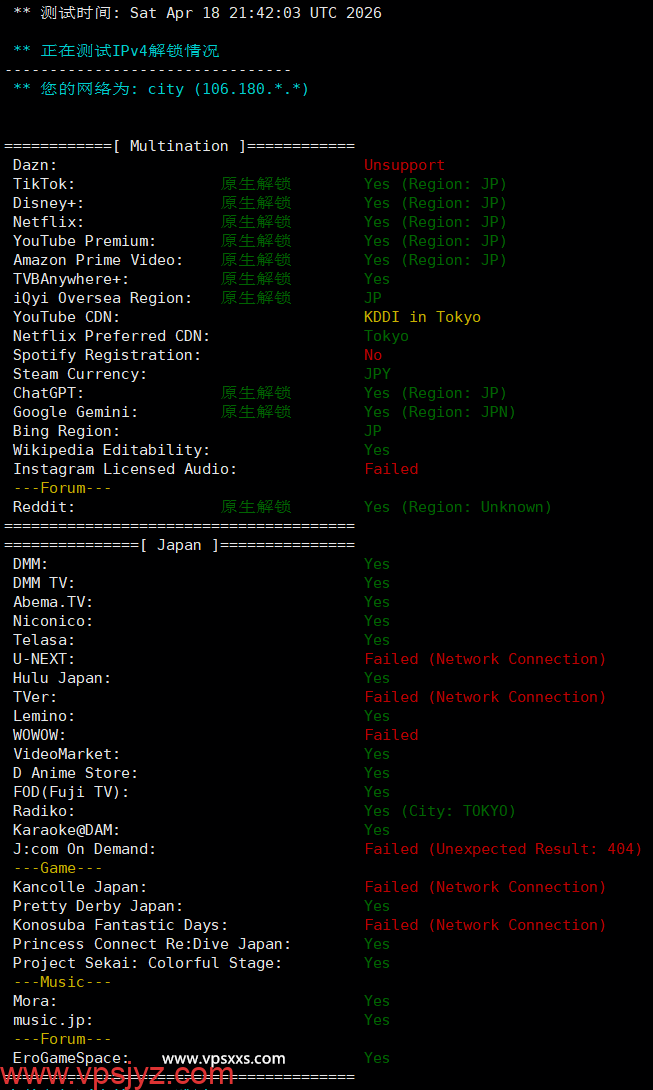Select the Dazn Unsupport result

pyautogui.click(x=404, y=165)
